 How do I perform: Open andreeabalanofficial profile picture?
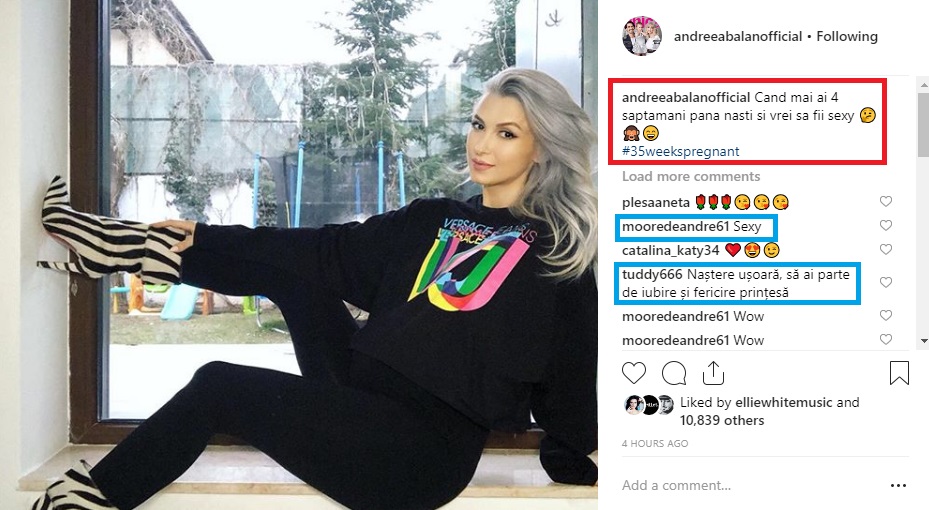click(642, 36)
